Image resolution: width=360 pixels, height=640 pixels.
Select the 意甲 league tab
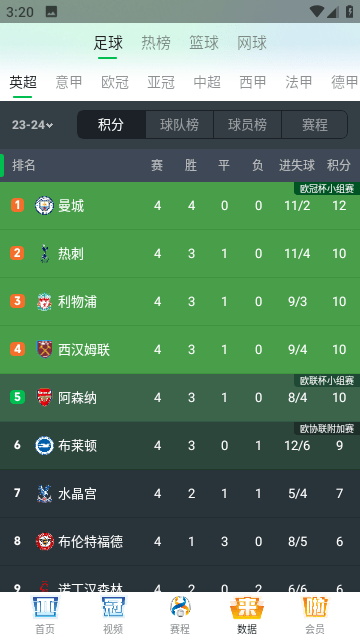(x=69, y=82)
